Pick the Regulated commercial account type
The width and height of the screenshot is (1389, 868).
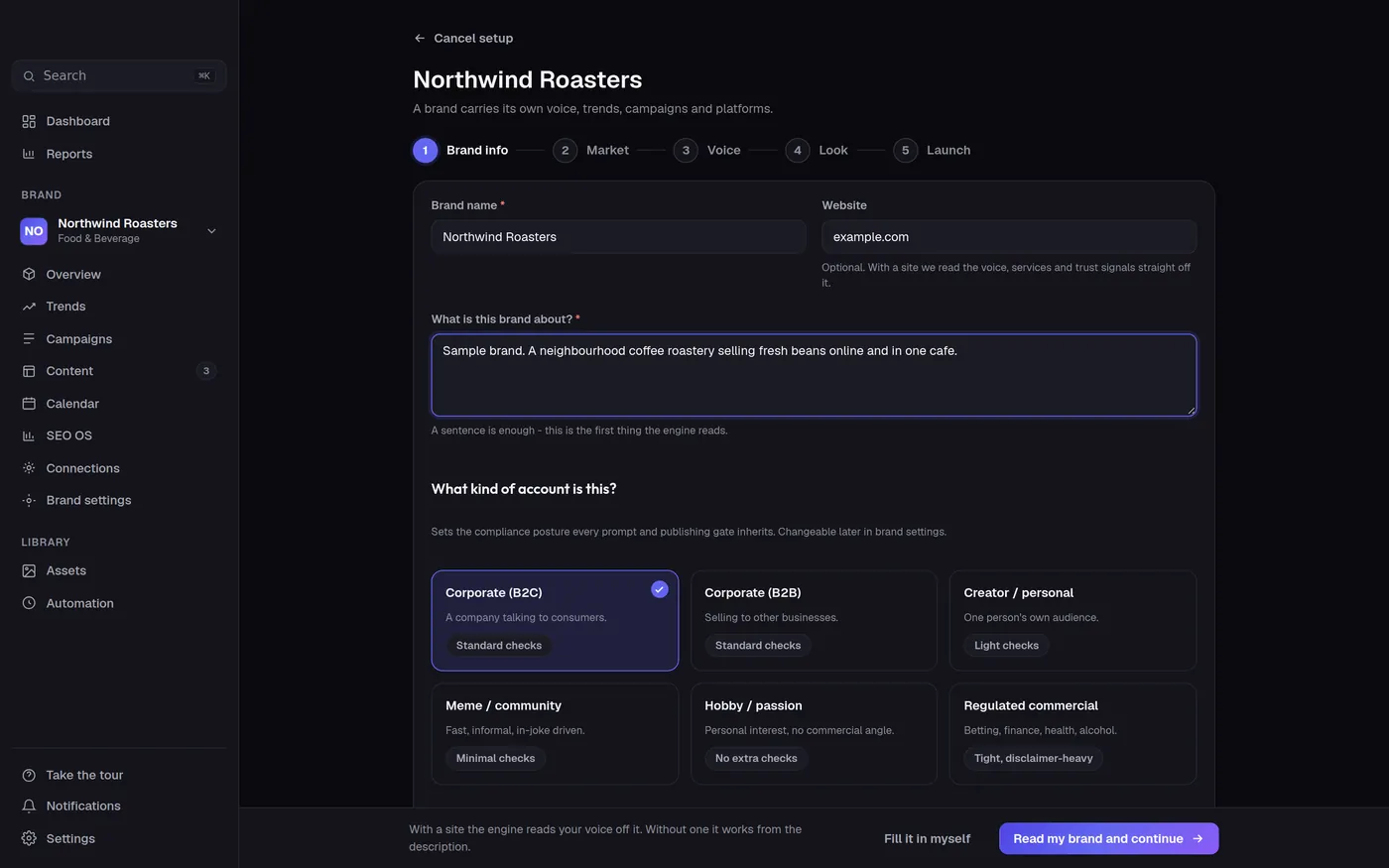tap(1073, 733)
